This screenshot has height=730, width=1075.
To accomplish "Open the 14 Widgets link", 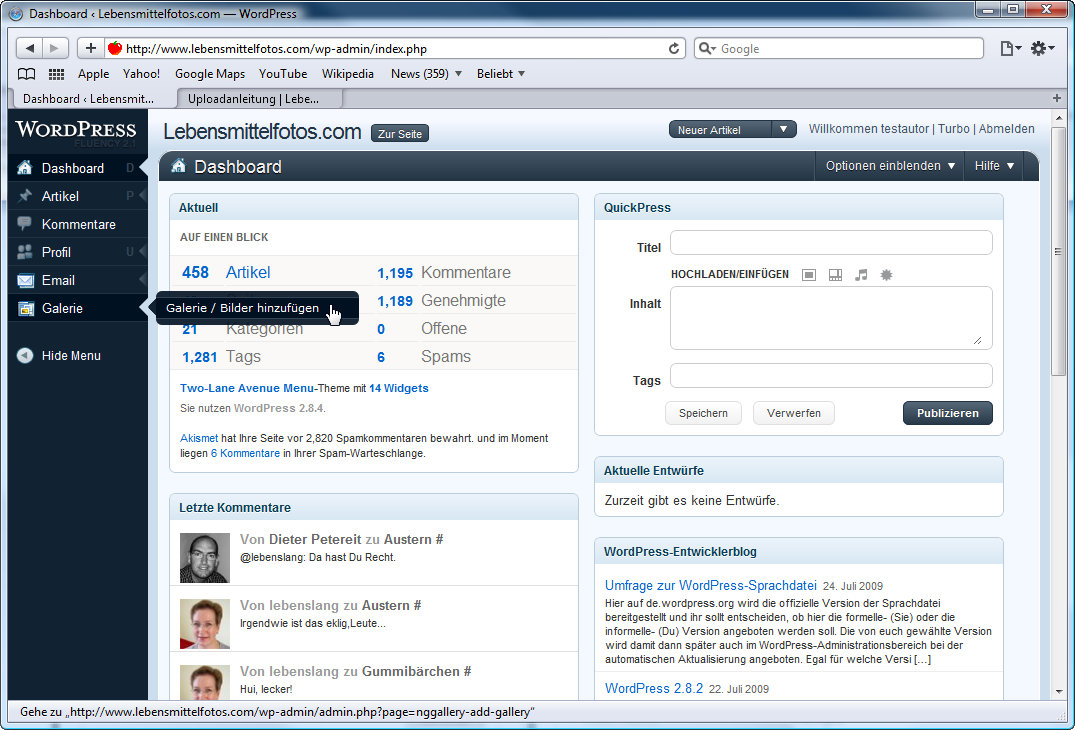I will [398, 388].
